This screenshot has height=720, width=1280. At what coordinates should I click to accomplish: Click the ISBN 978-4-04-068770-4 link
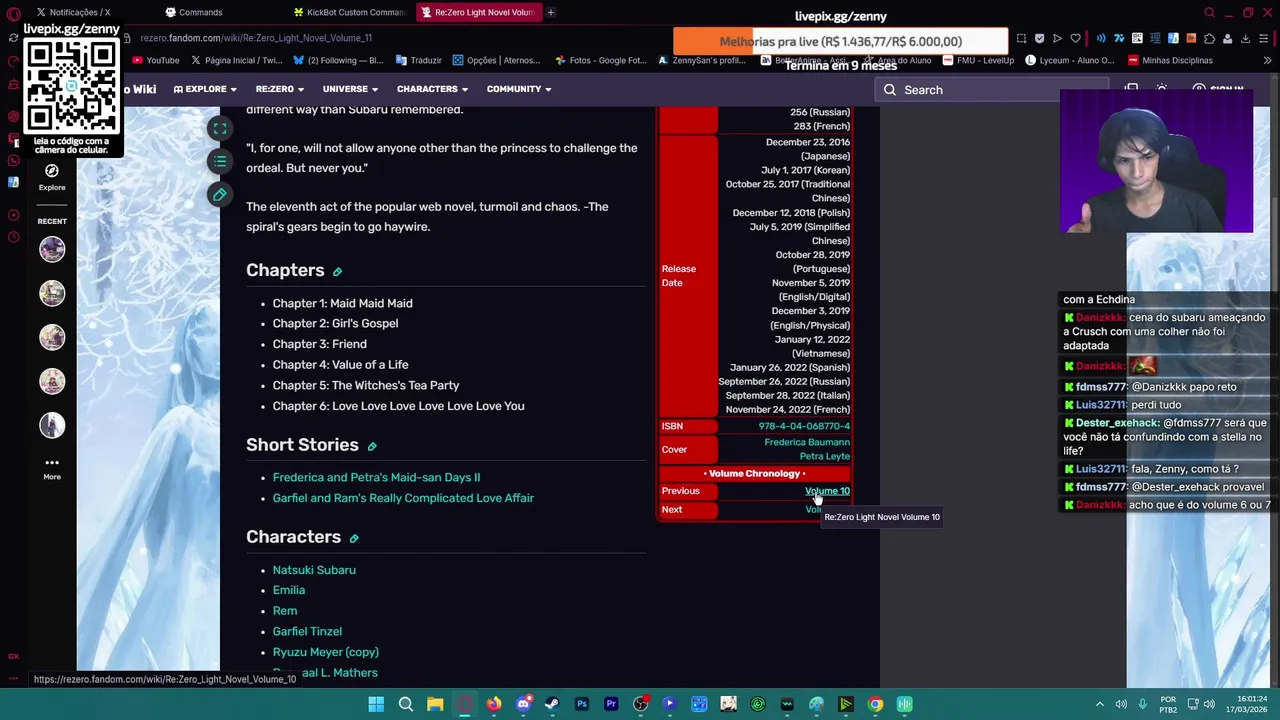(804, 426)
